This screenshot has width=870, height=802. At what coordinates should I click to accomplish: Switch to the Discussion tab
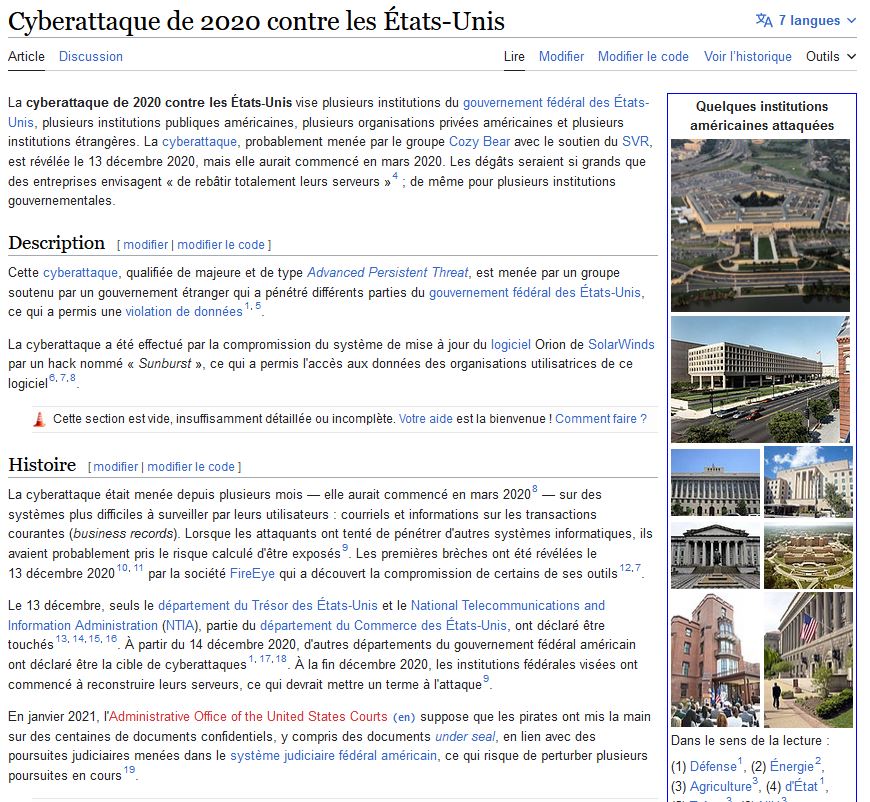[x=91, y=56]
